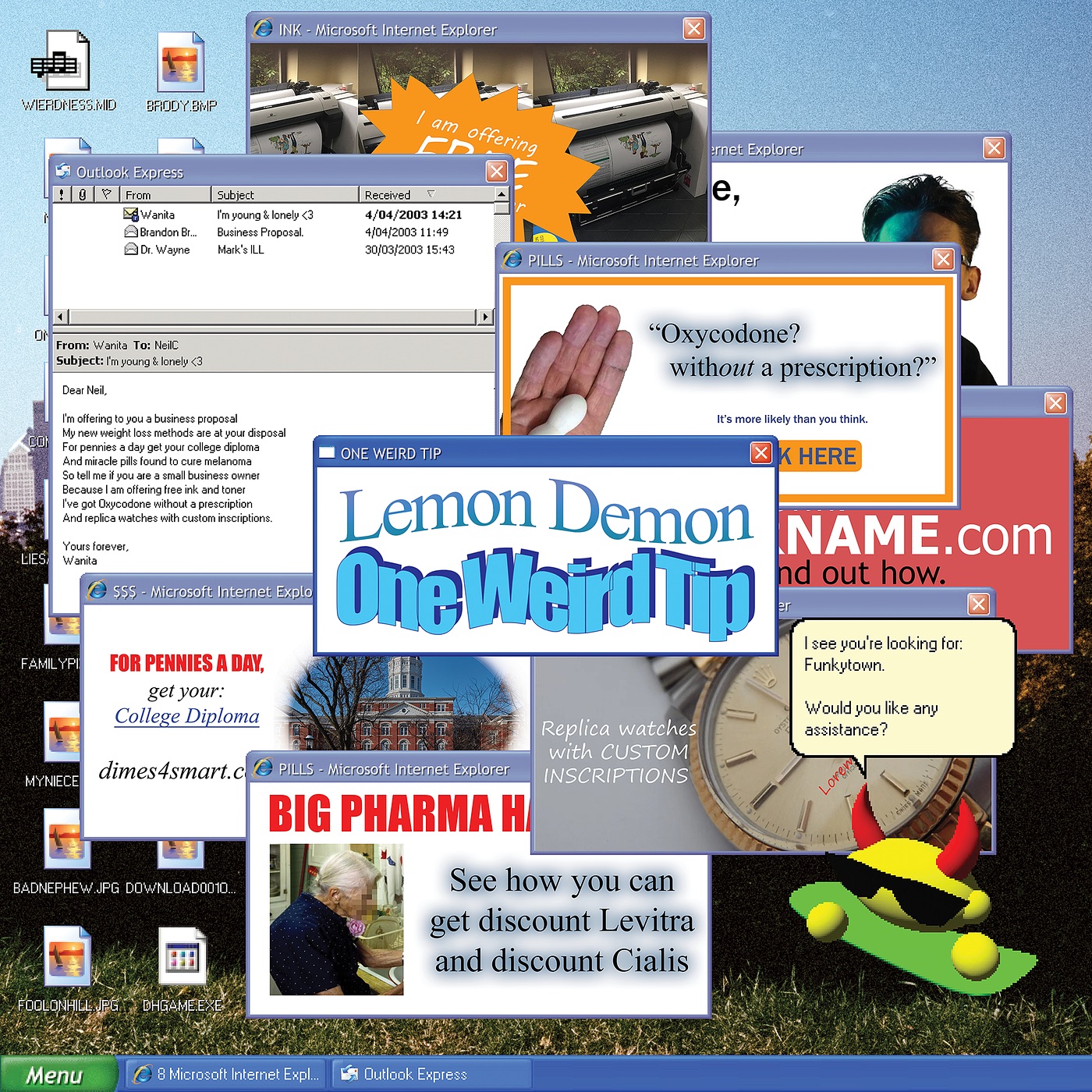1092x1092 pixels.
Task: Open the green Menu start button
Action: point(55,1075)
